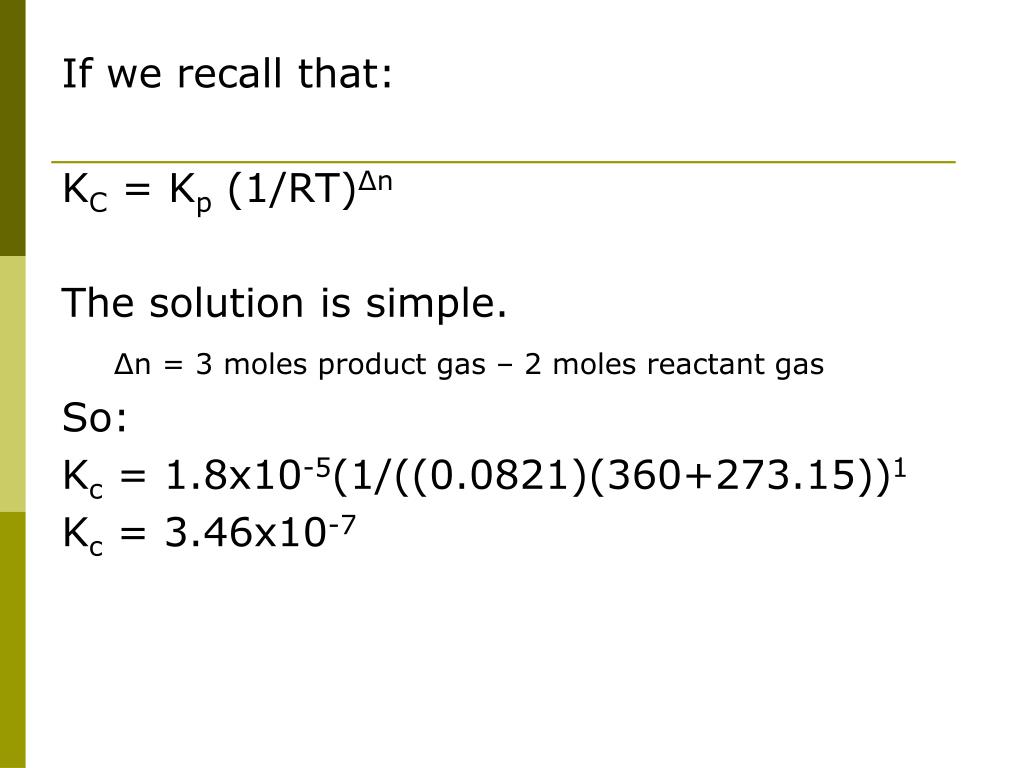Image resolution: width=1024 pixels, height=768 pixels.
Task: Click the text '2 moles reactant gas'
Action: click(x=674, y=364)
